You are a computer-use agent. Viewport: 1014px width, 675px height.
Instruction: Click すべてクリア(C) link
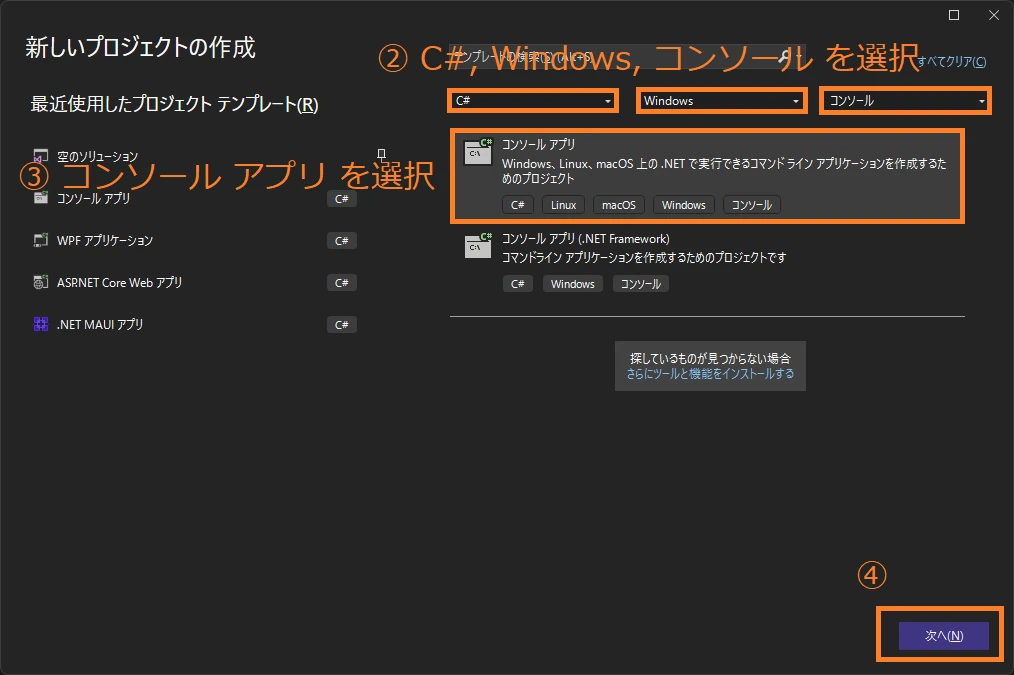click(951, 61)
